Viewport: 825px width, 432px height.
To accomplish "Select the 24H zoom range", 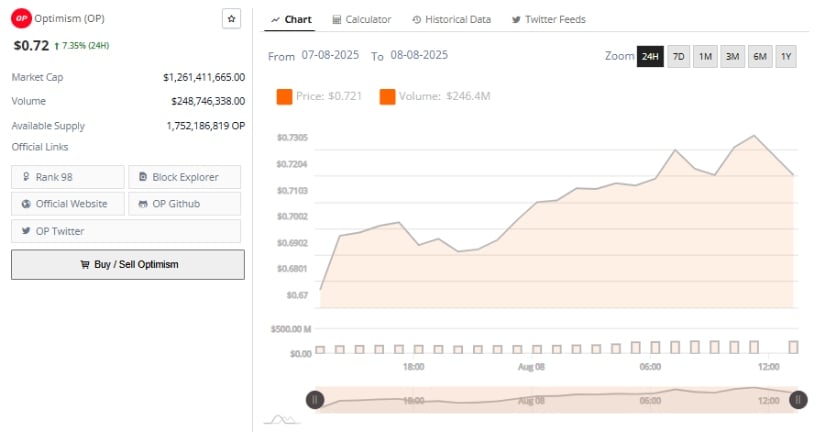I will pyautogui.click(x=650, y=56).
